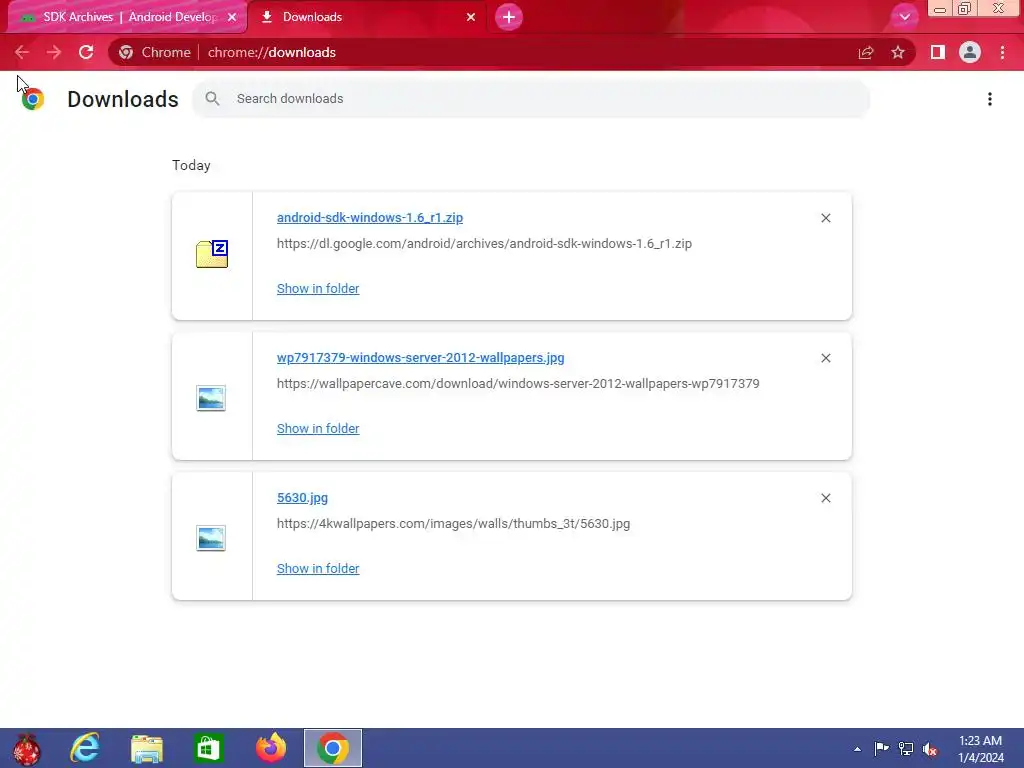
Task: Click the browser forward arrow
Action: (54, 52)
